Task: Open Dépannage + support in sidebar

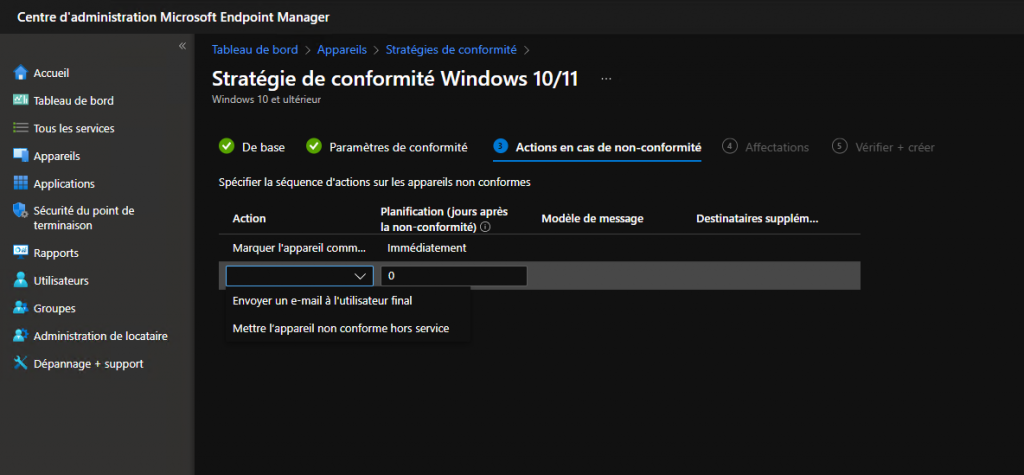Action: click(x=88, y=364)
